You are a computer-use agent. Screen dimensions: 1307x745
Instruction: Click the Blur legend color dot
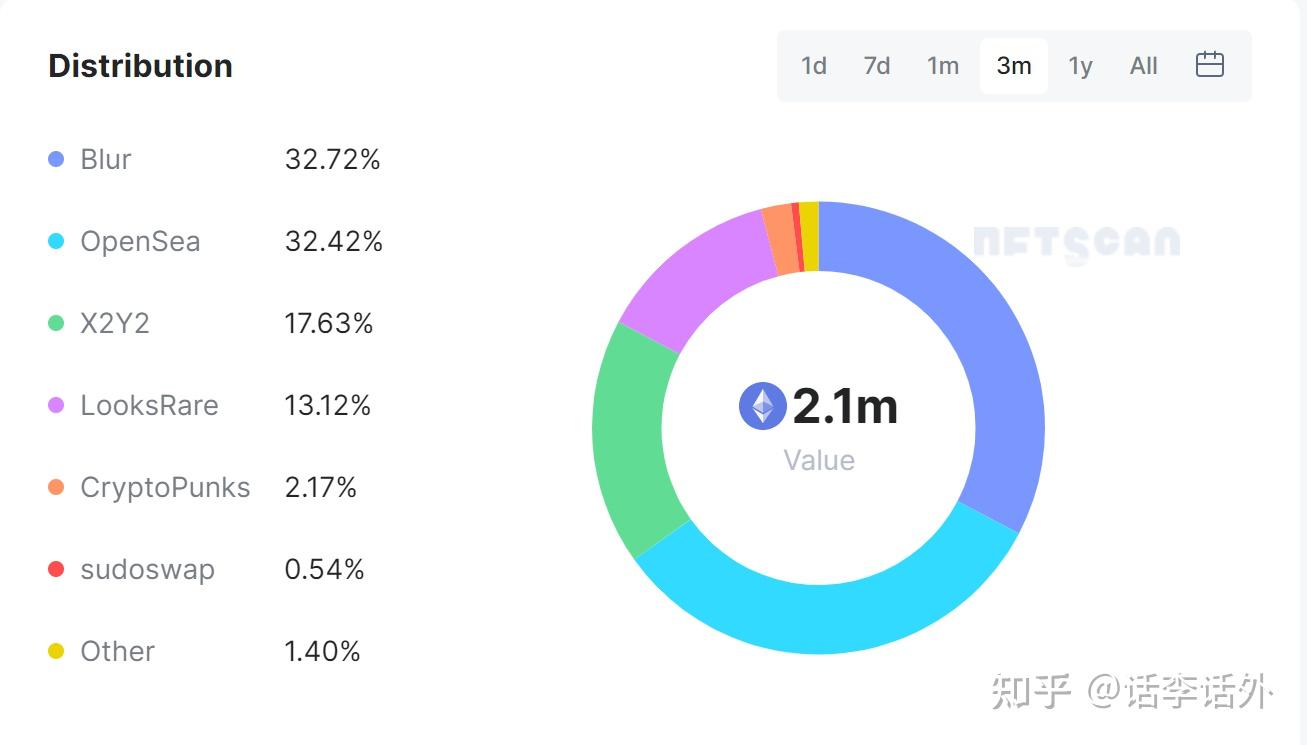(56, 159)
